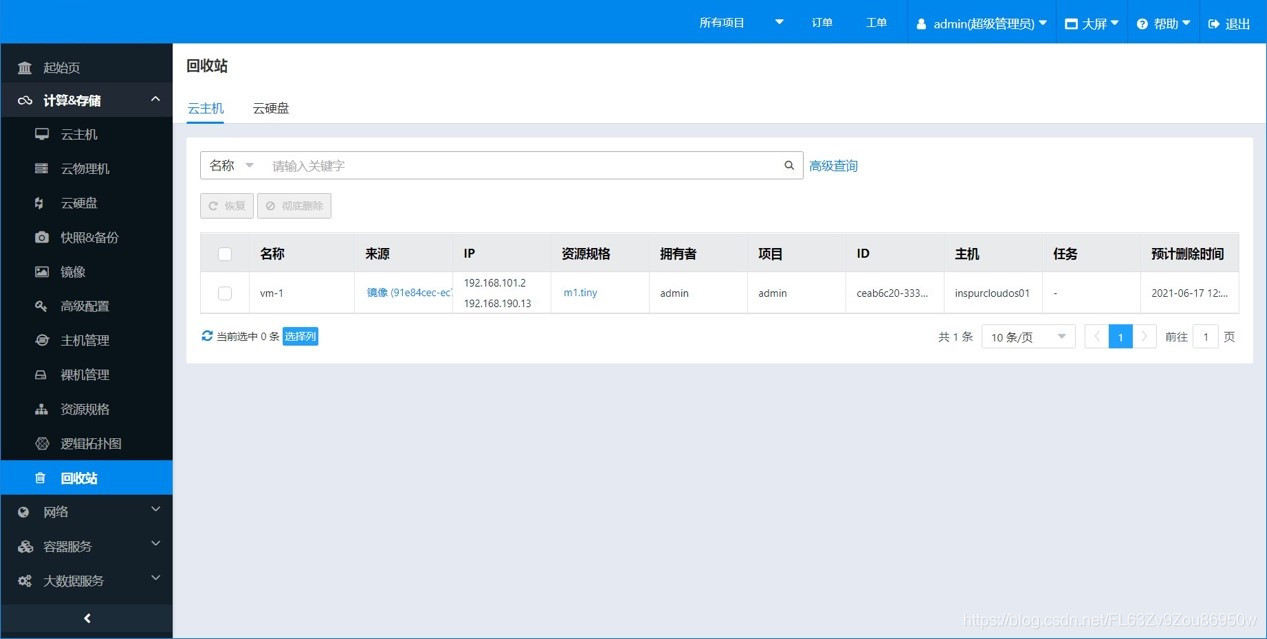Open the 高级查询 link
The image size is (1267, 639).
(833, 166)
